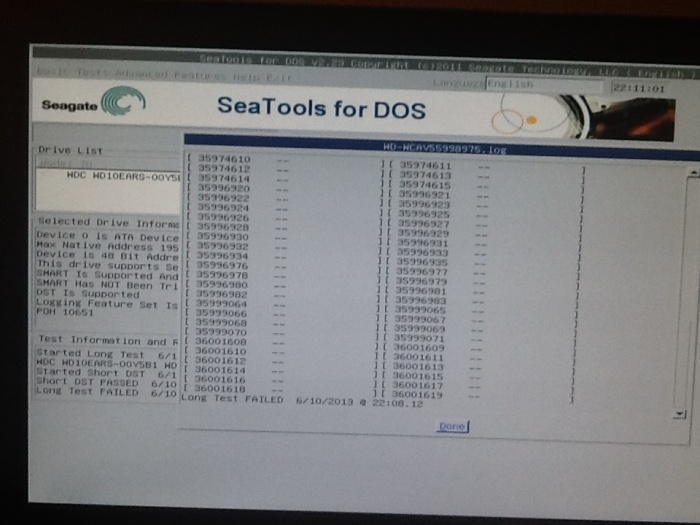700x525 pixels.
Task: Click the log window vertical scrollbar track
Action: pos(686,295)
